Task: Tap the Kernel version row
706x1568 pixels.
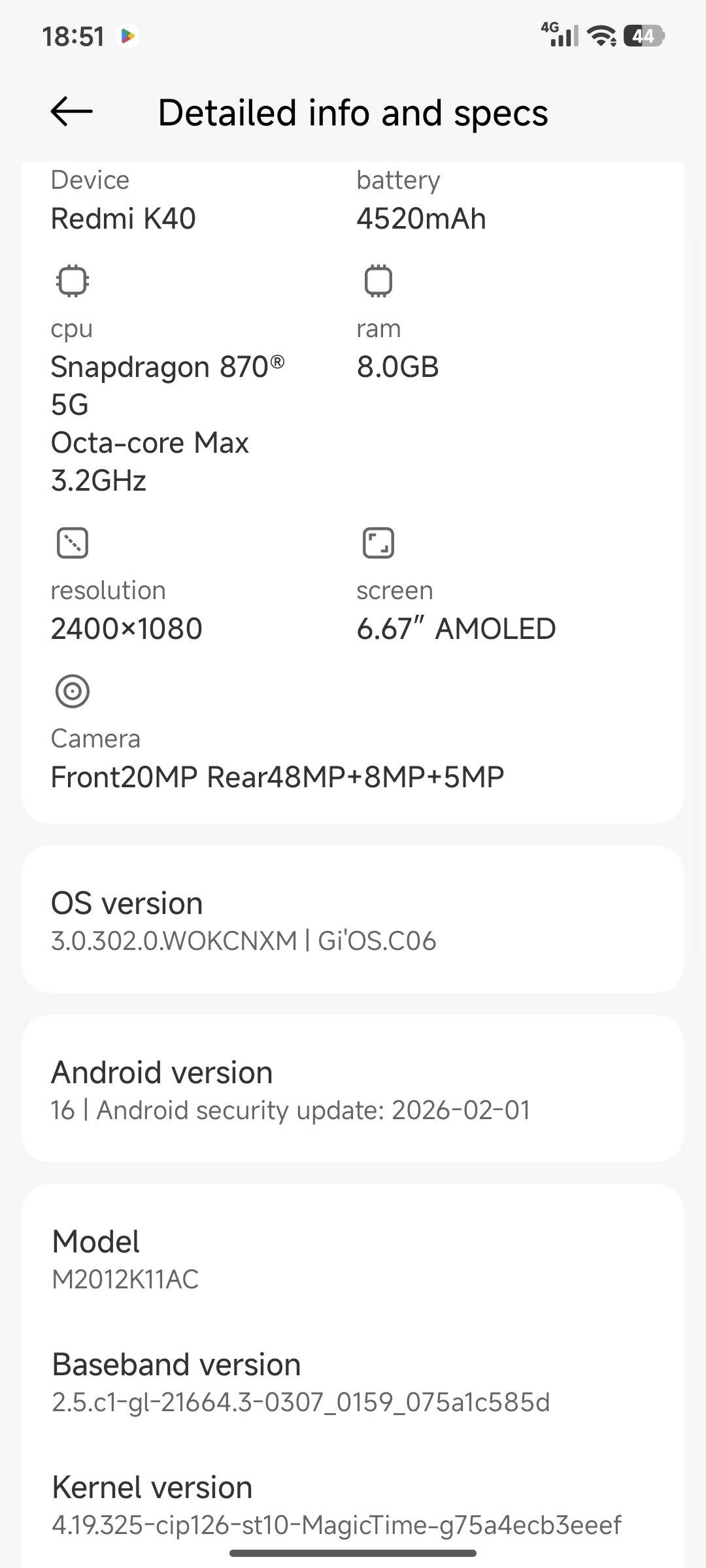Action: [x=353, y=1505]
